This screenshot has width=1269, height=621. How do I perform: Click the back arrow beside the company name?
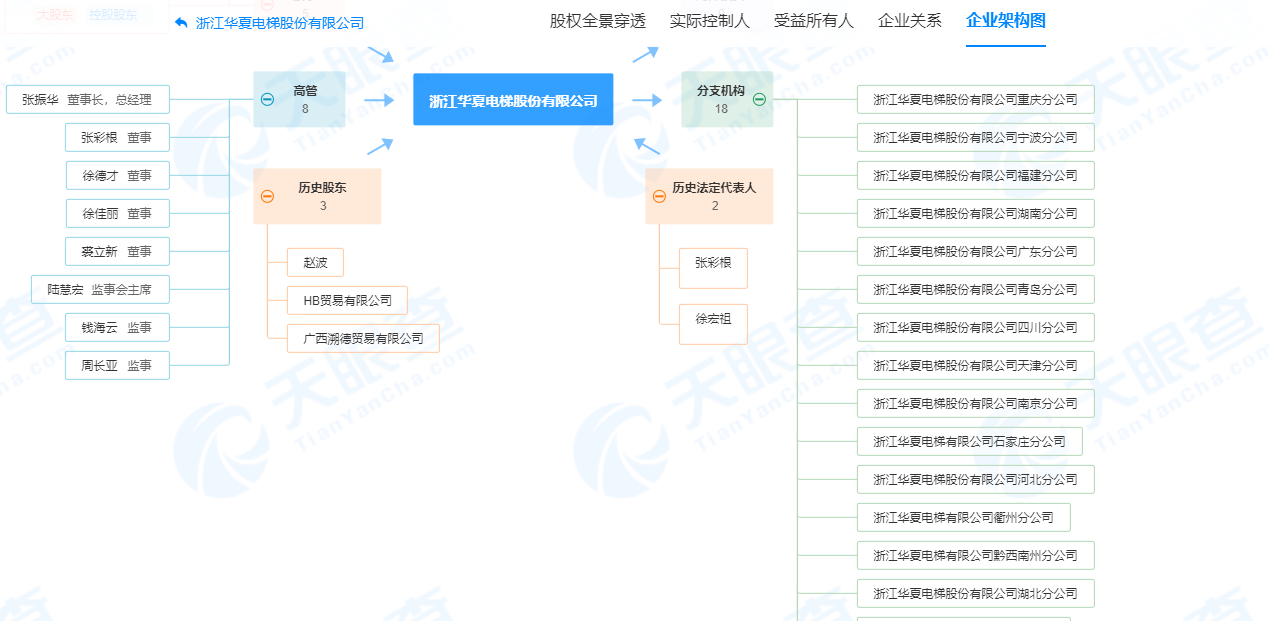pos(181,23)
